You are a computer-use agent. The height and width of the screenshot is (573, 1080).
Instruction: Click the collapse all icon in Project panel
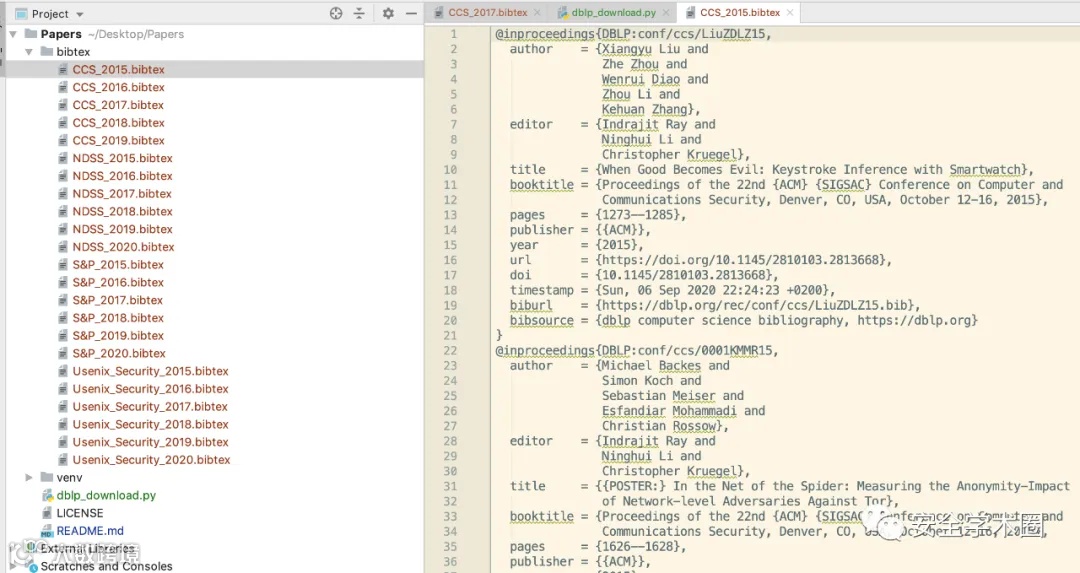click(x=359, y=13)
